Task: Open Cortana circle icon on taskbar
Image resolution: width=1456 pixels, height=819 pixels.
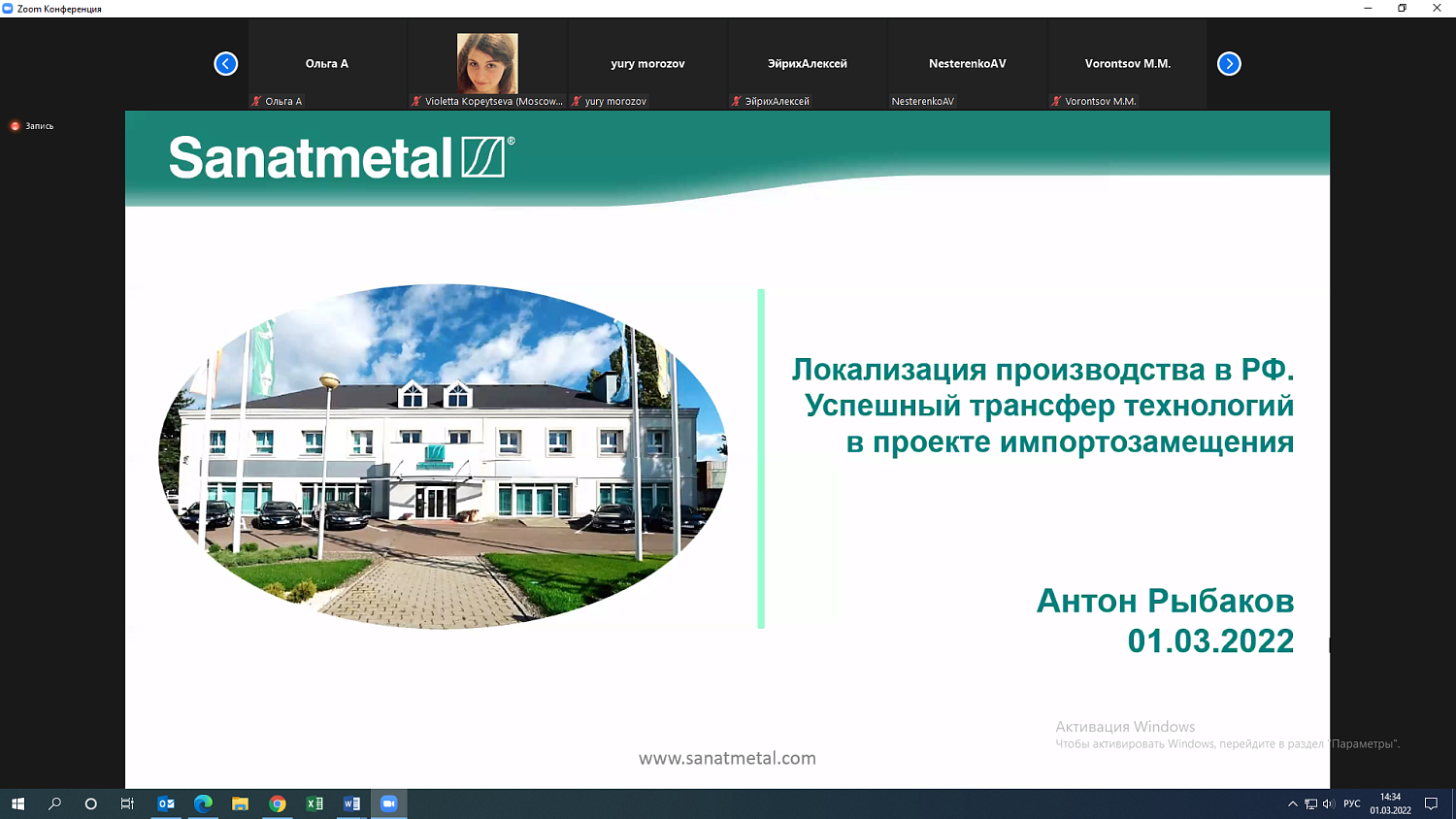Action: [x=91, y=803]
